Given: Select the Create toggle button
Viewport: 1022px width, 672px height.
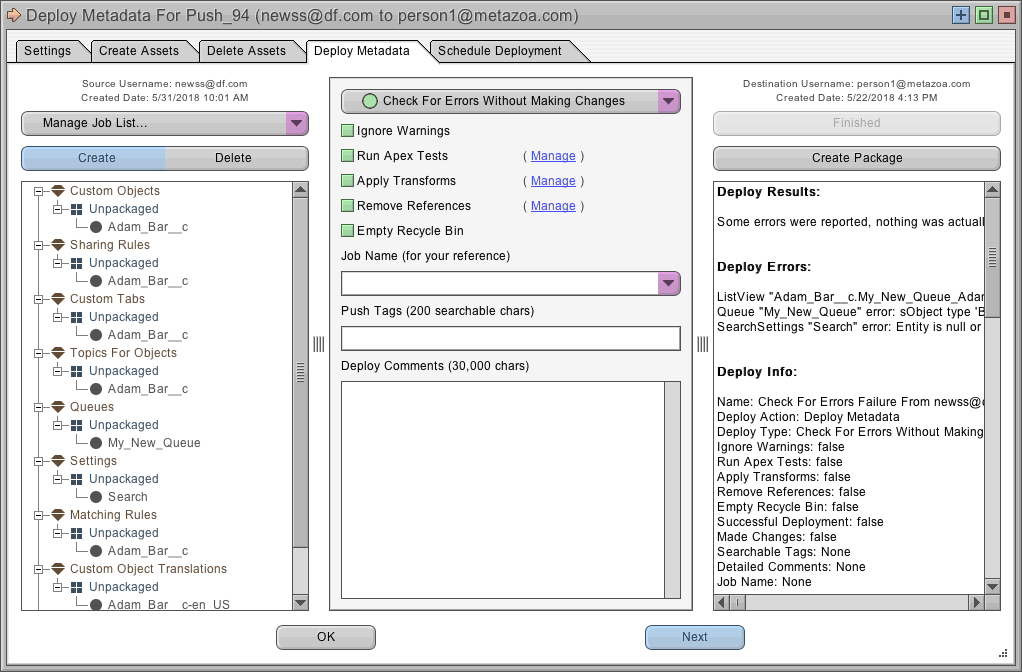Looking at the screenshot, I should click(93, 158).
